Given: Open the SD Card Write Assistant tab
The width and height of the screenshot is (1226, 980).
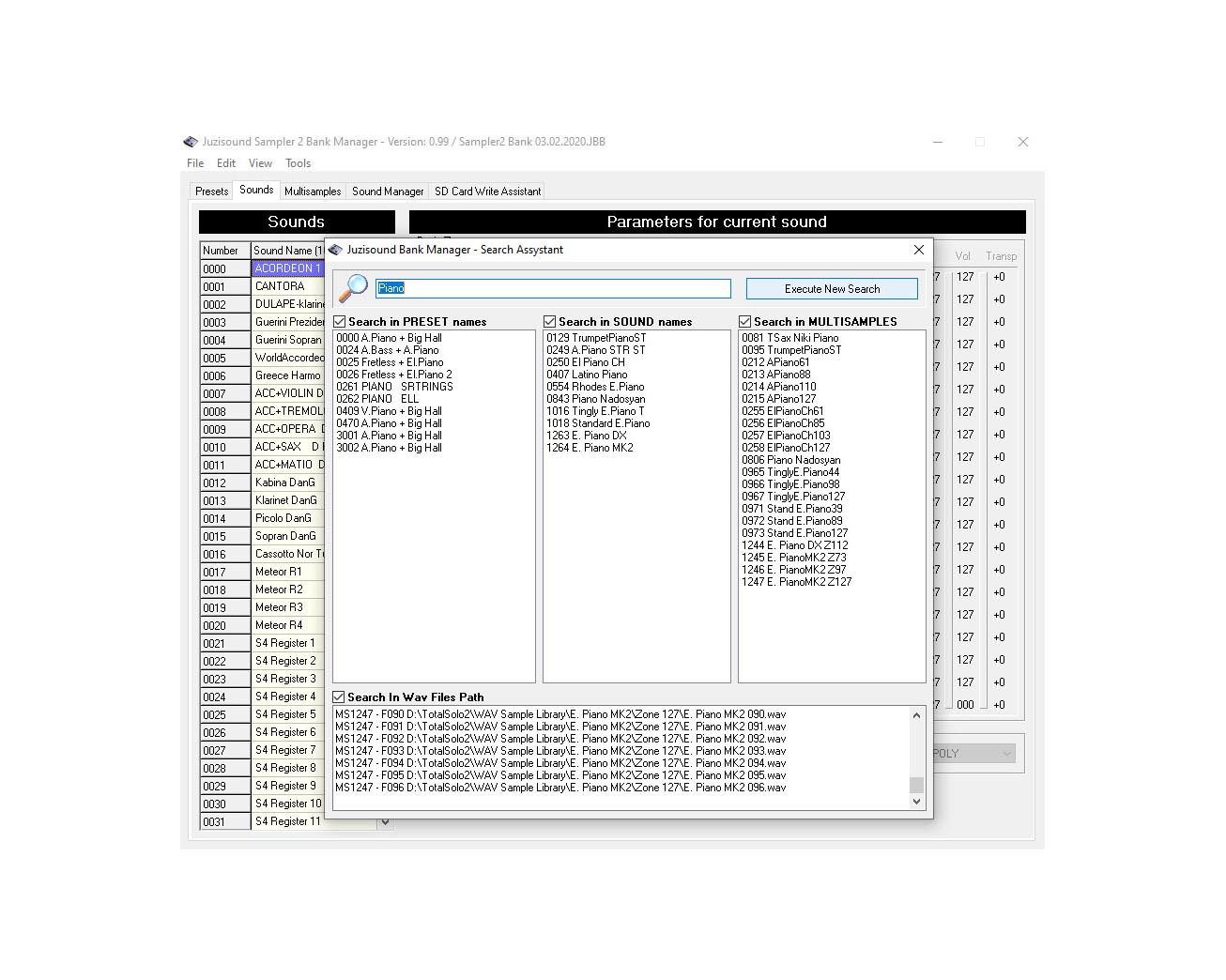Looking at the screenshot, I should pyautogui.click(x=487, y=191).
